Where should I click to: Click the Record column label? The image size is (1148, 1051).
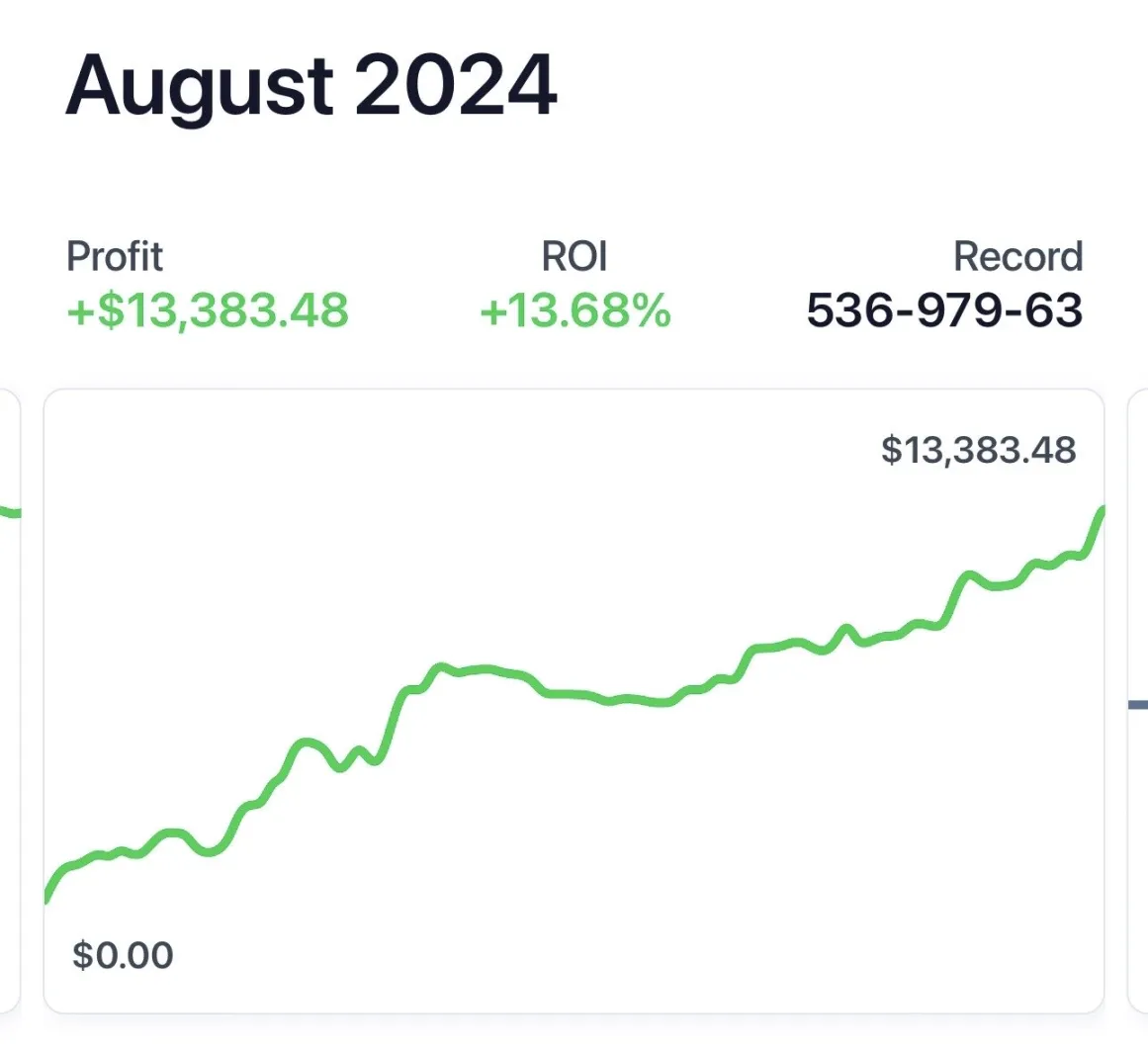click(x=1017, y=256)
